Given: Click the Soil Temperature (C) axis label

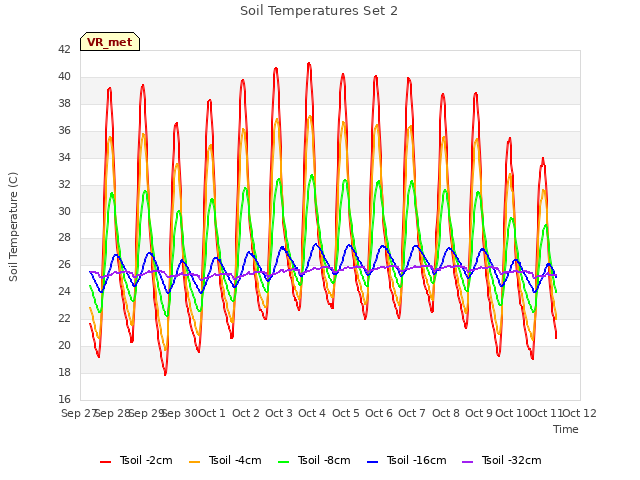Looking at the screenshot, I should 13,227.
